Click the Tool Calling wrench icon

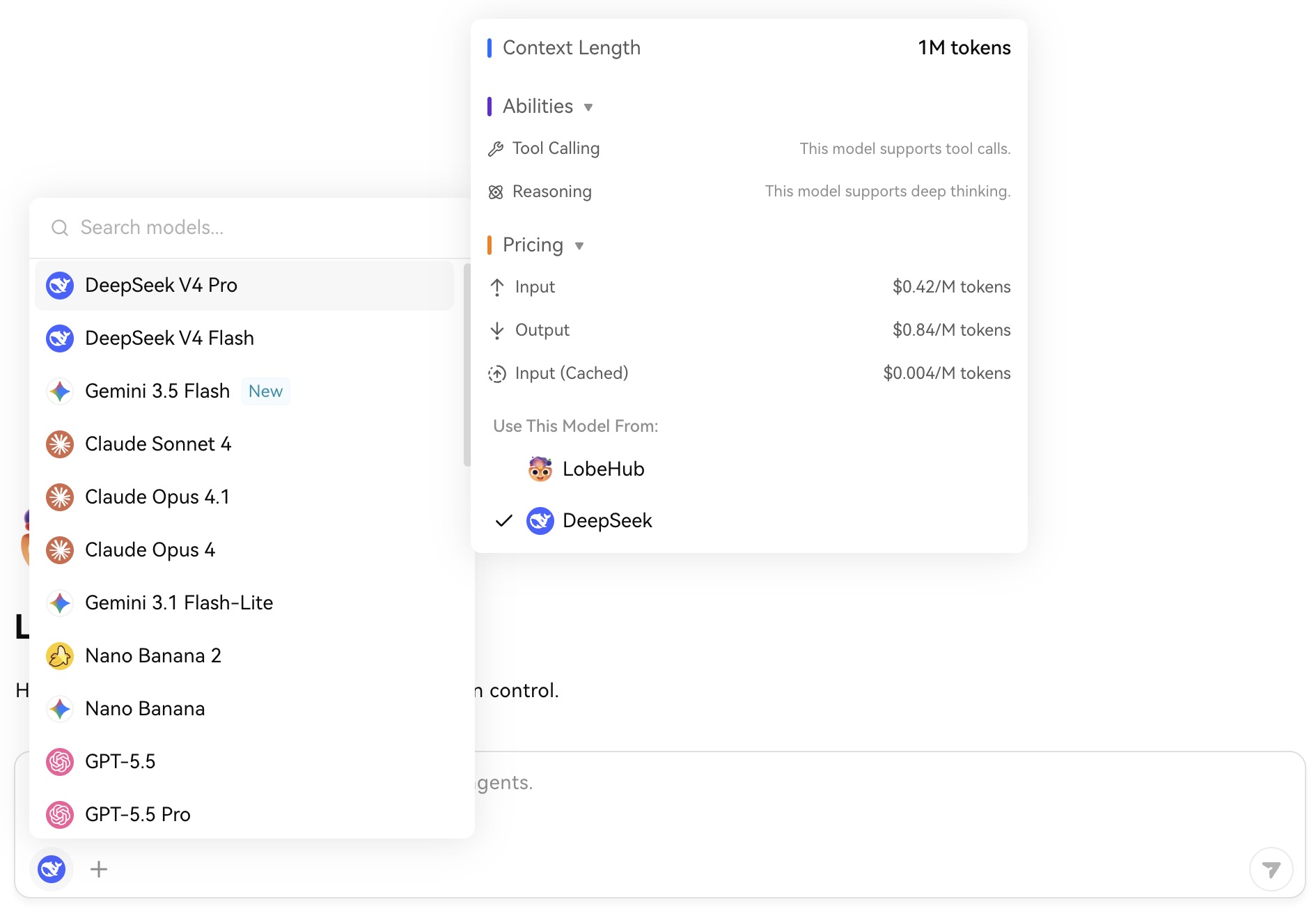click(x=496, y=149)
